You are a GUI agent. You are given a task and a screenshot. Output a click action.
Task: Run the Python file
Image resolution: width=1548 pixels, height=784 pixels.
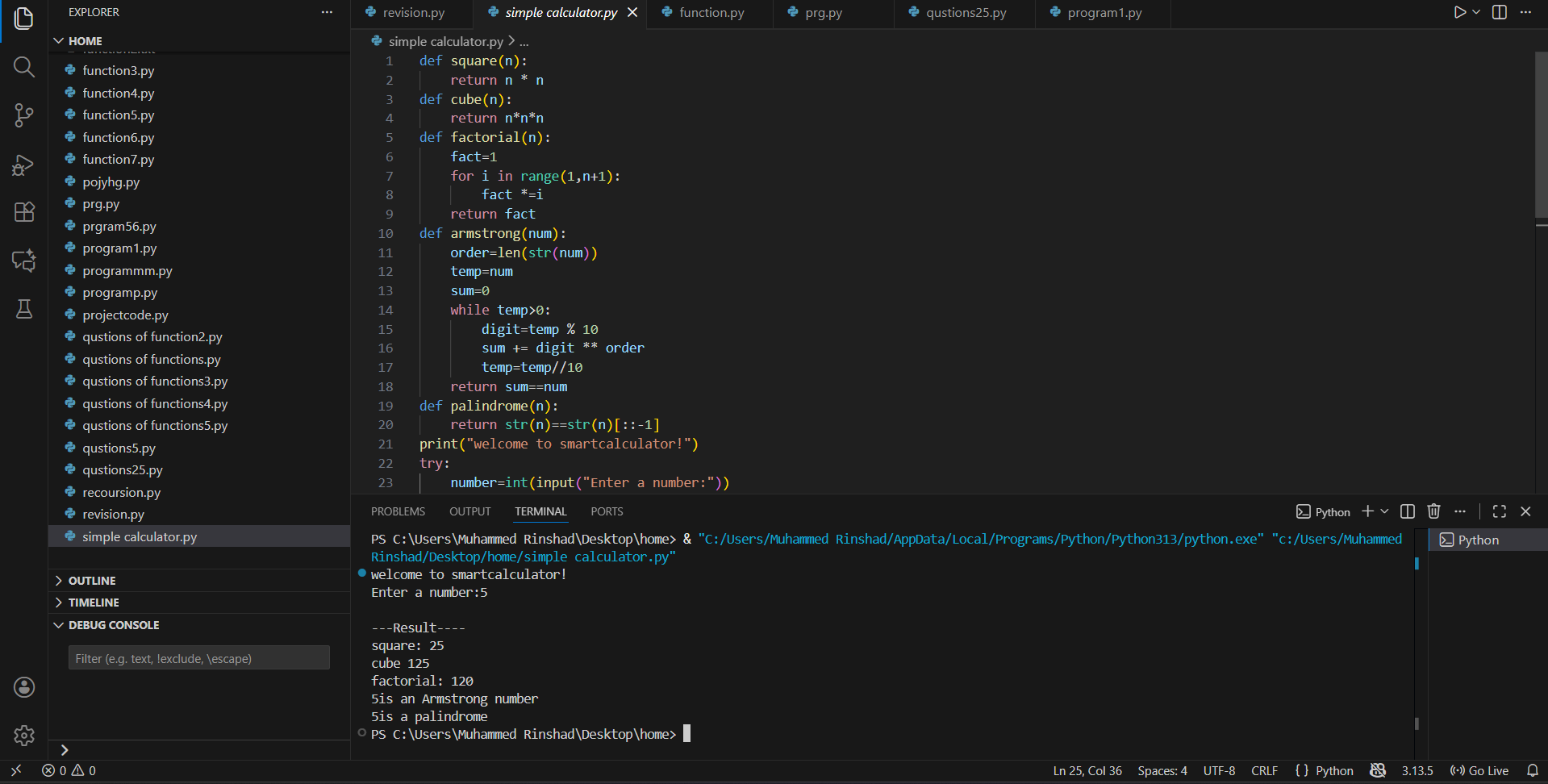1458,12
